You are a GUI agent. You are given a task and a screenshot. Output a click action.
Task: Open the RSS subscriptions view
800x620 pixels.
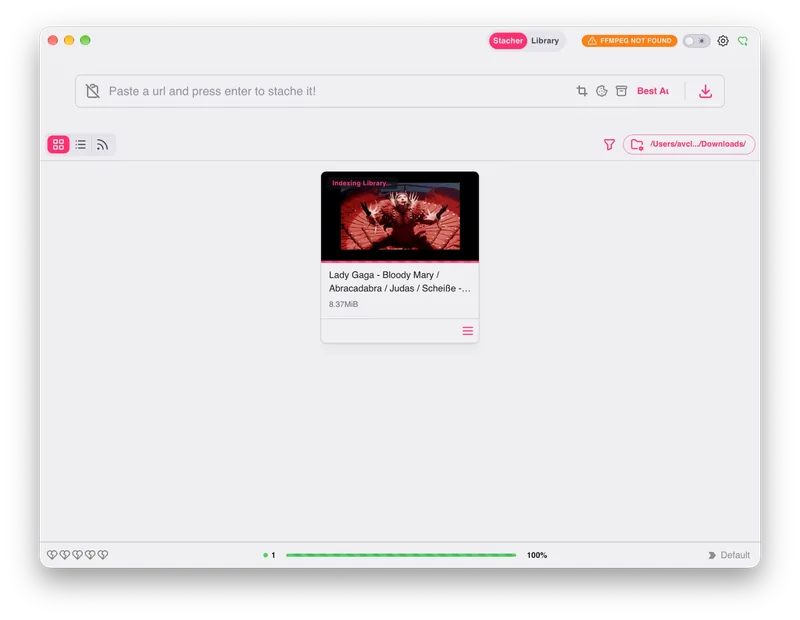103,144
